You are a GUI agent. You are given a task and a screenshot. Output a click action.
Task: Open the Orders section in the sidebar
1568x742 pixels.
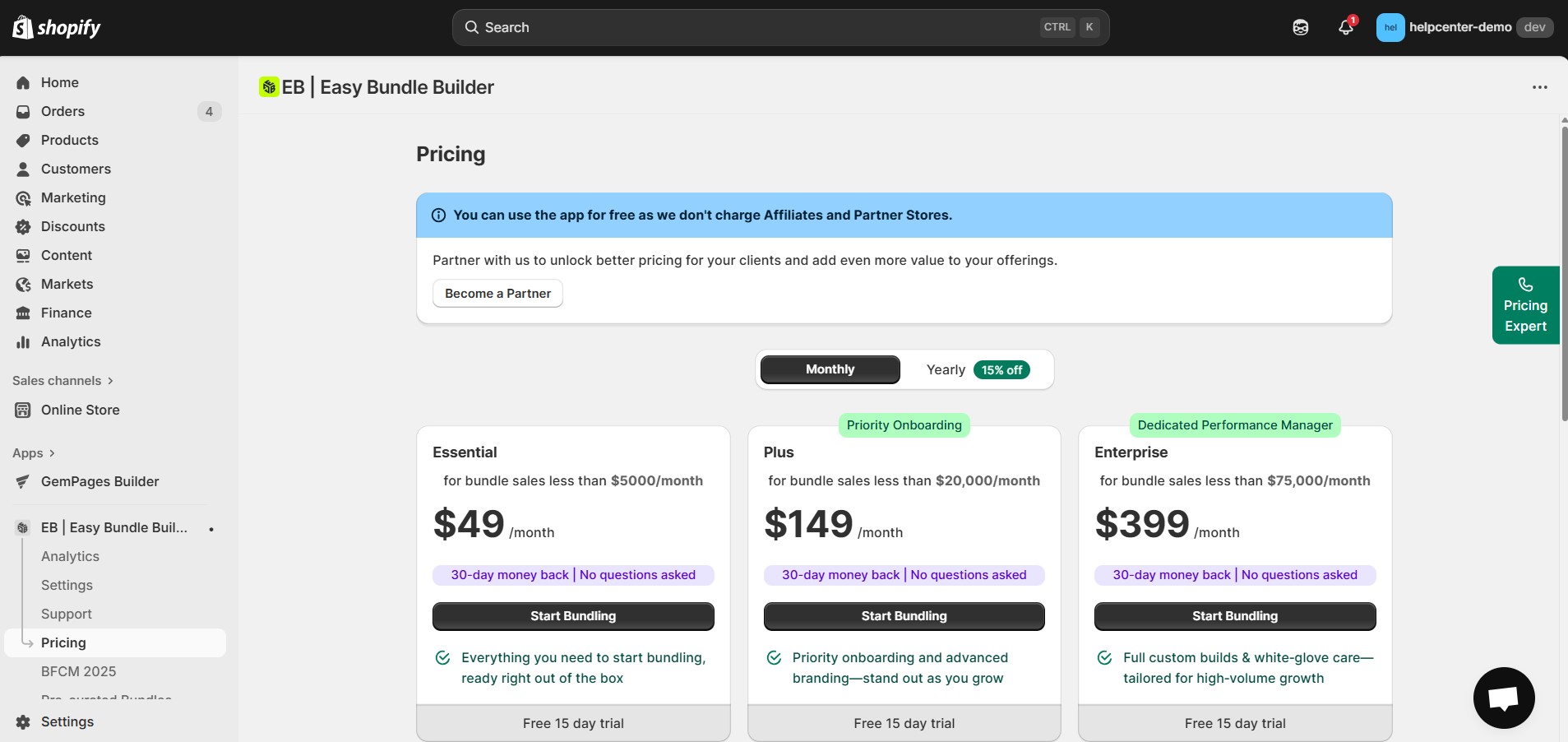[x=63, y=111]
